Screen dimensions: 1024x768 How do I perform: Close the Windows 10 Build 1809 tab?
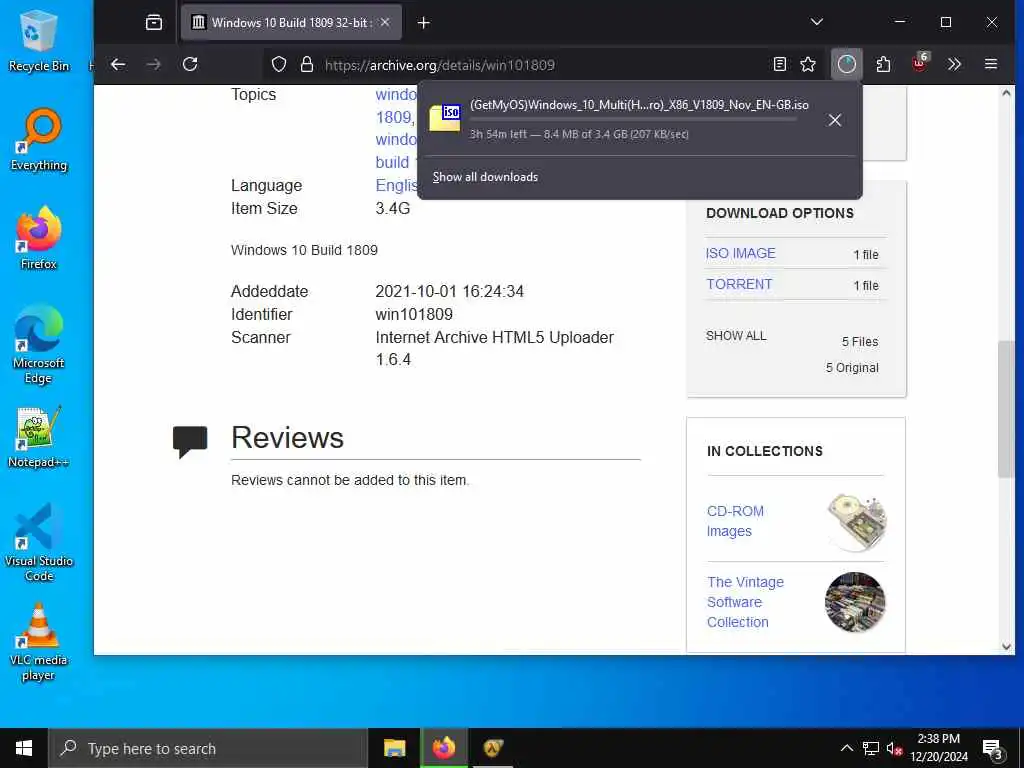[385, 23]
